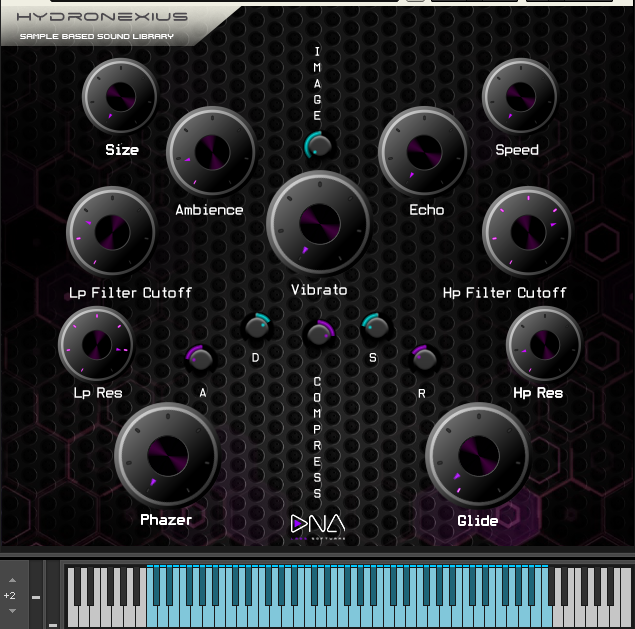Select the Speed knob

click(x=520, y=96)
